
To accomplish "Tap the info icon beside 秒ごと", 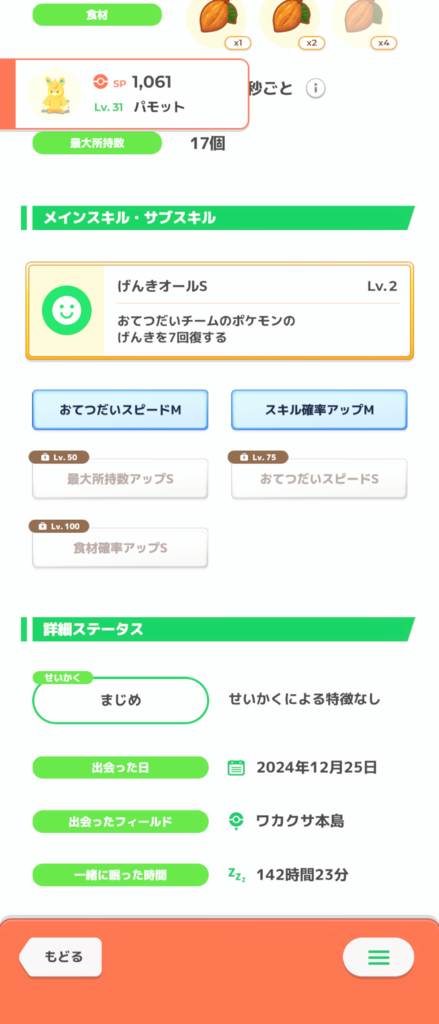I will click(316, 88).
